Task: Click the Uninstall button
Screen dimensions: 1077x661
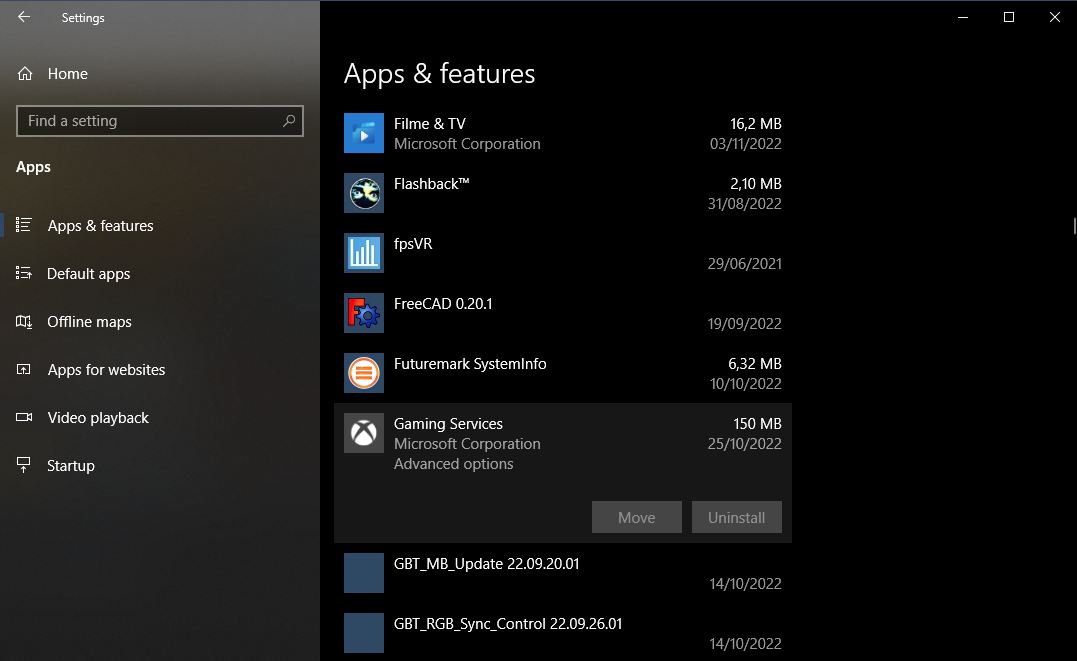Action: pos(736,517)
